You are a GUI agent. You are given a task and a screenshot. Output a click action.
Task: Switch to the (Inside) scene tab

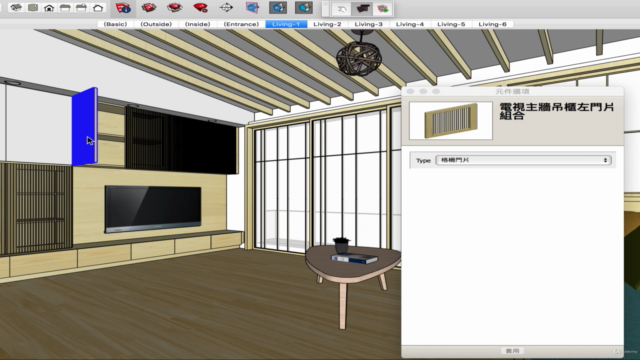coord(198,24)
